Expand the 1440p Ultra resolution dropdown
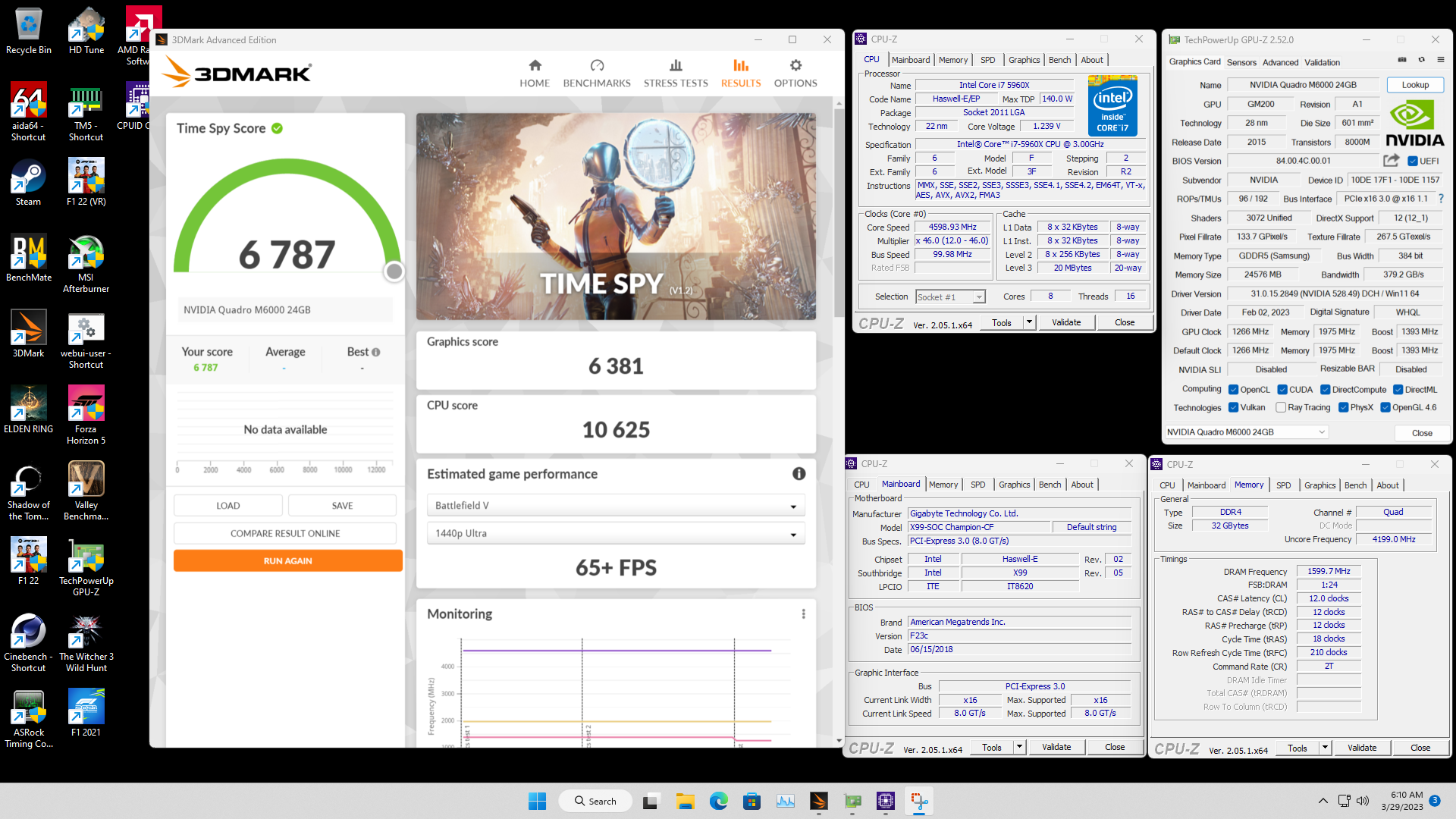This screenshot has height=819, width=1456. click(616, 534)
